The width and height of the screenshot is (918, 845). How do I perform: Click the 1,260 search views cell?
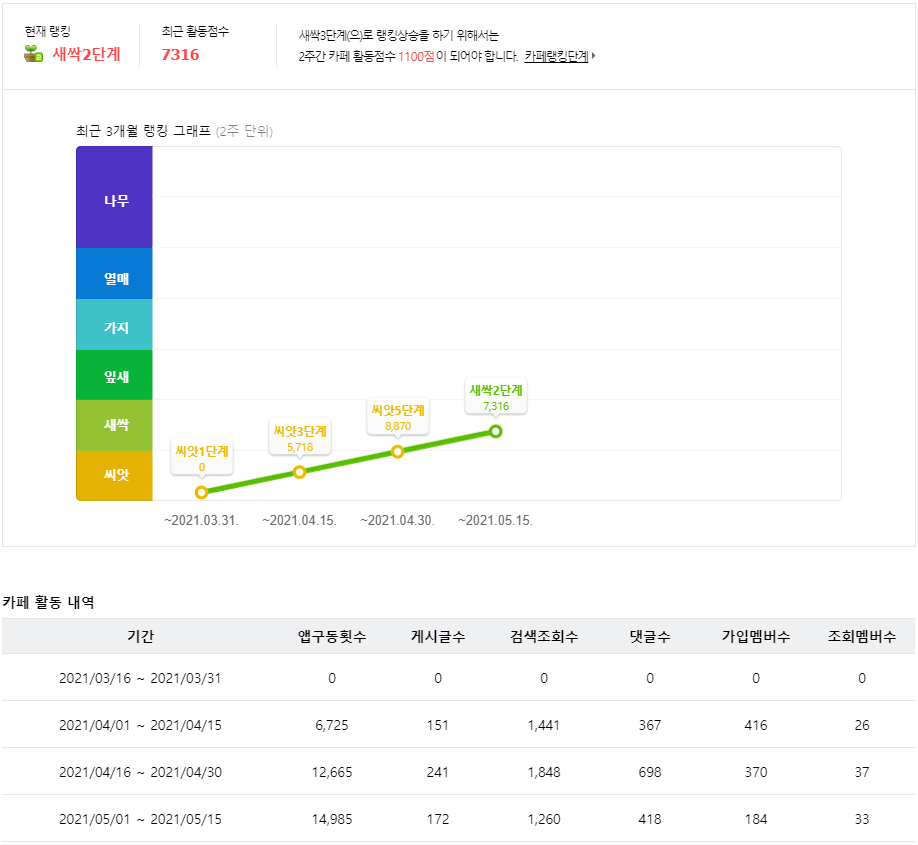click(x=544, y=819)
